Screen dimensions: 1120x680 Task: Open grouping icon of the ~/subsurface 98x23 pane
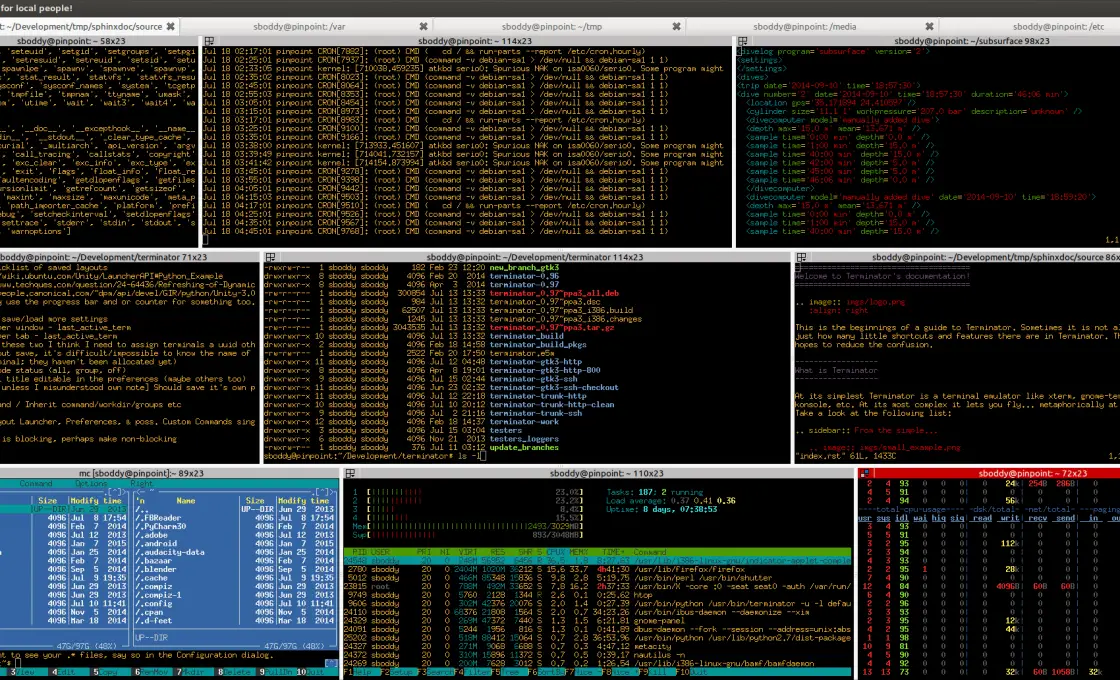click(743, 41)
